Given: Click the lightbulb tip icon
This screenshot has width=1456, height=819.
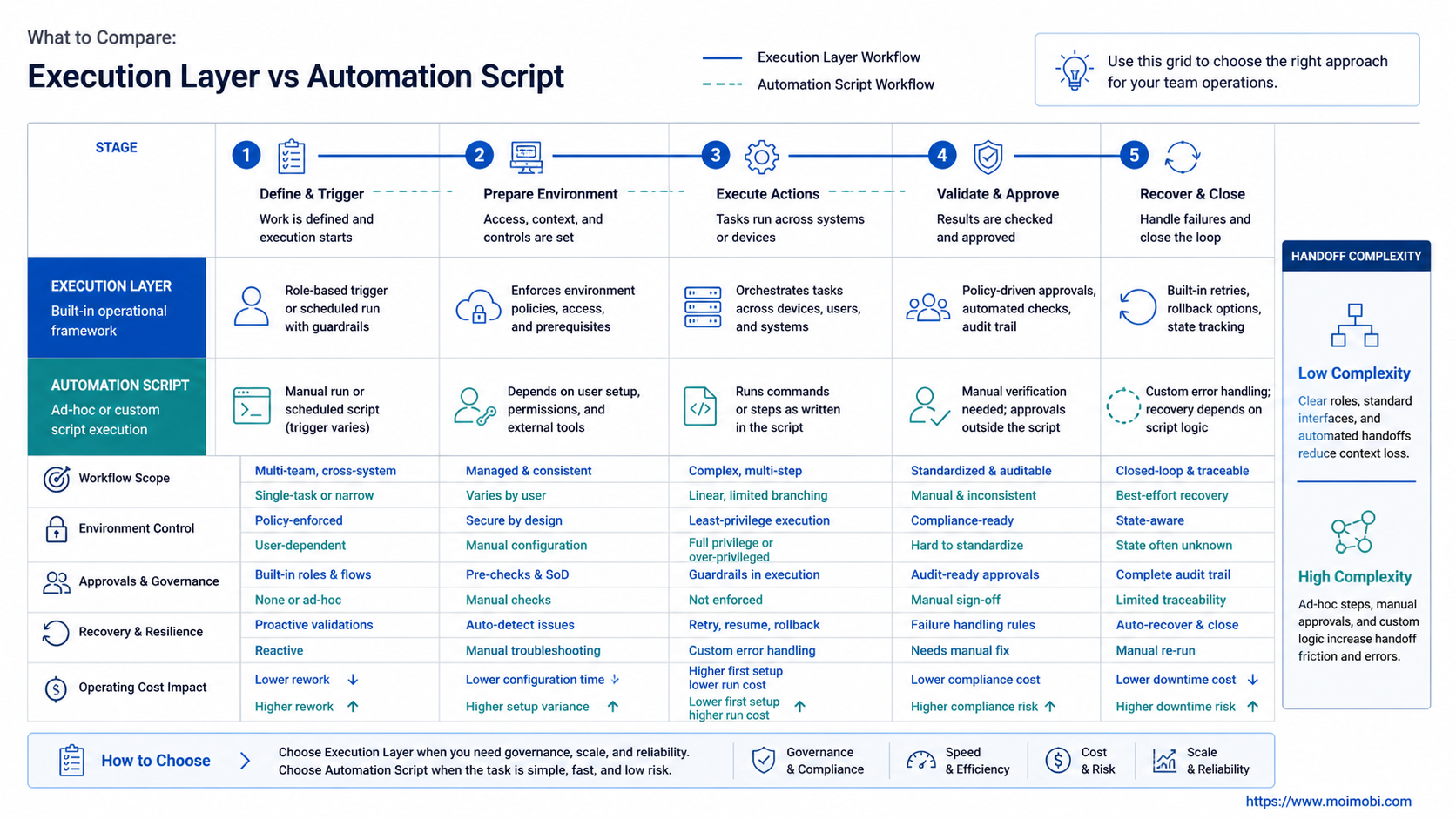Looking at the screenshot, I should 1074,70.
